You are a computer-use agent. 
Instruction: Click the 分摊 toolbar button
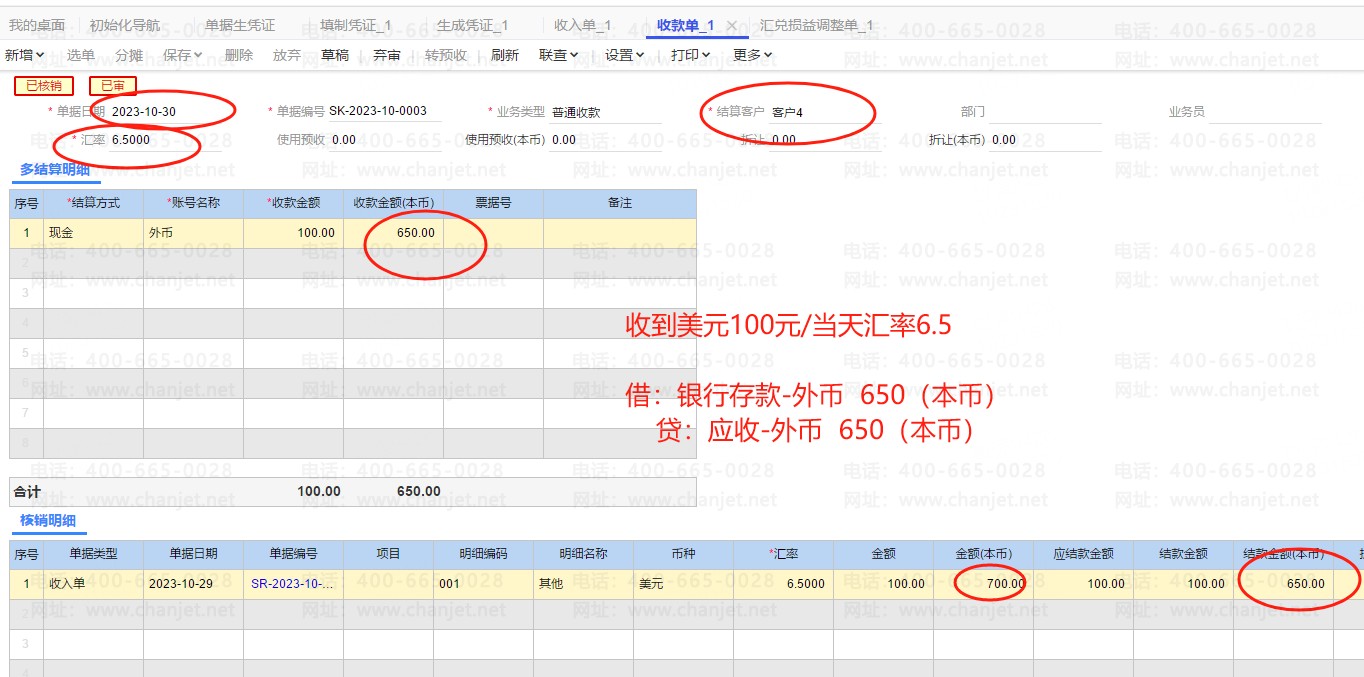click(x=129, y=55)
